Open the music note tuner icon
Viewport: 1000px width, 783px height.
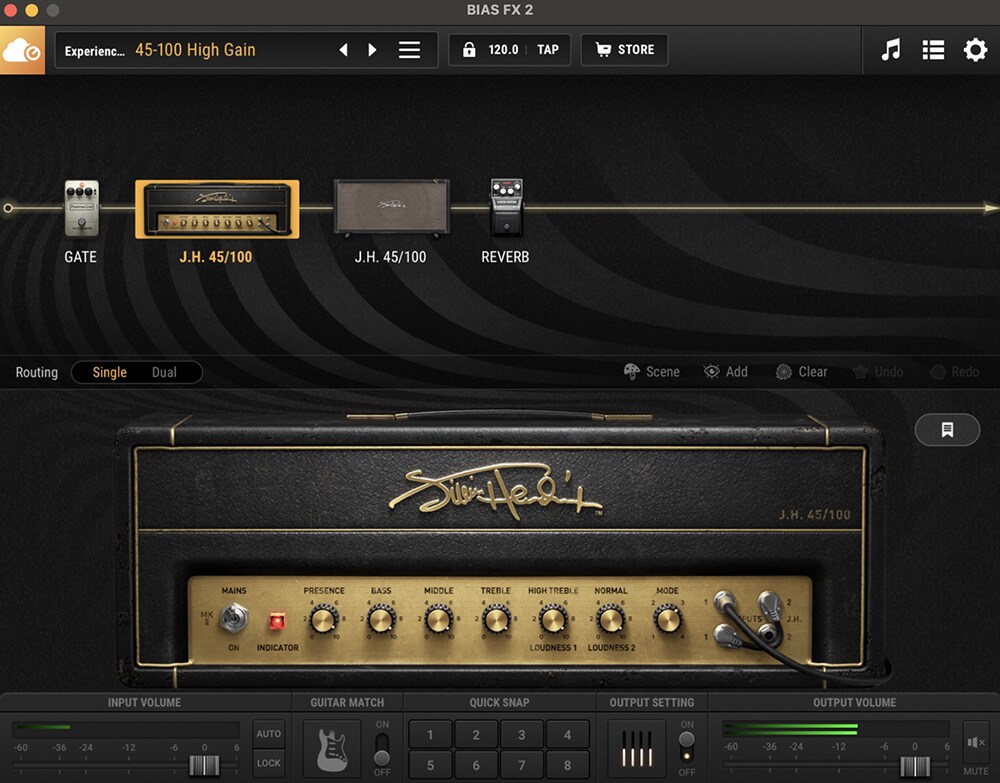pos(891,50)
